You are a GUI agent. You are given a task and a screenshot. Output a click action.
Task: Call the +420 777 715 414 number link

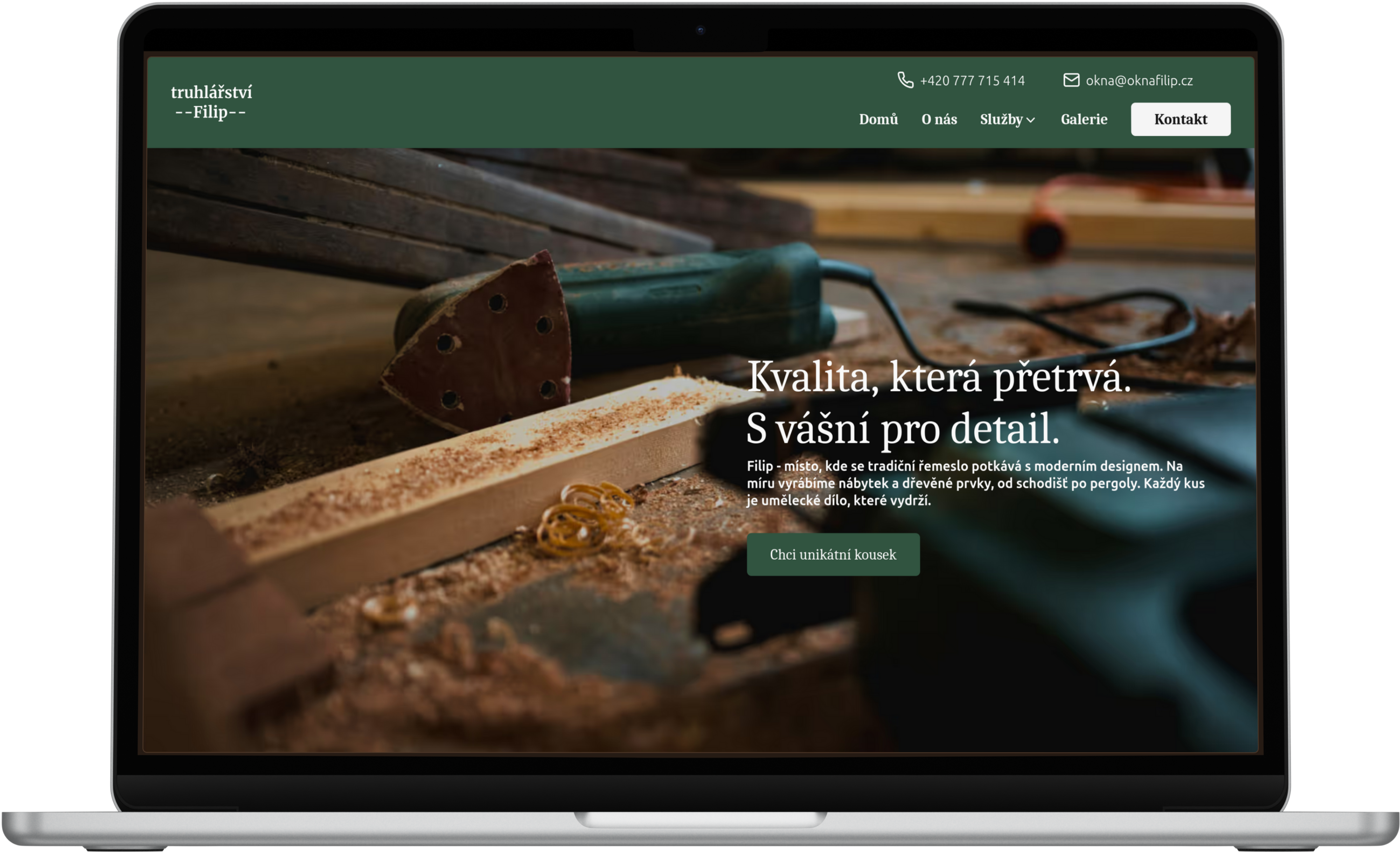(972, 81)
